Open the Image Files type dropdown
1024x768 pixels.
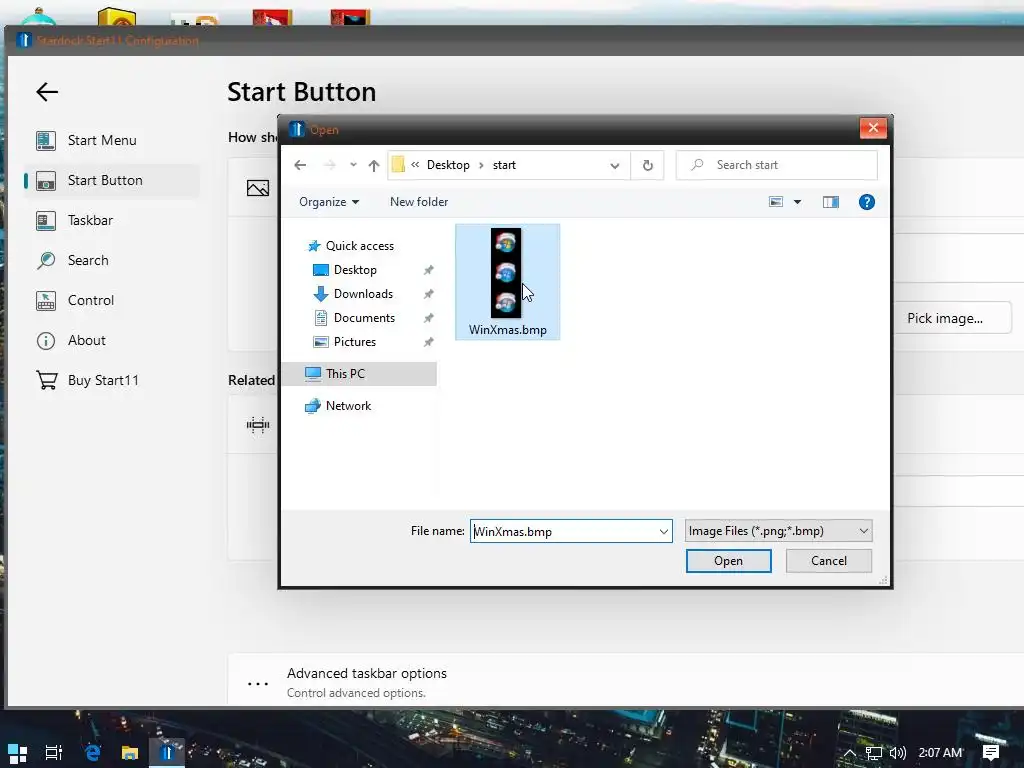[x=778, y=531]
